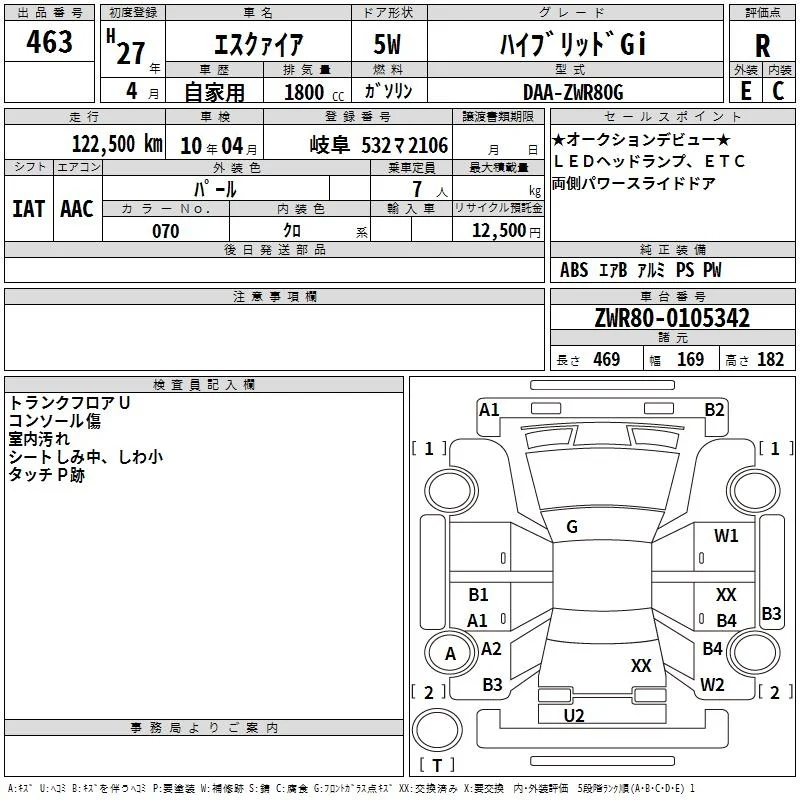Select the registration number 岐阜 532 field

(358, 142)
